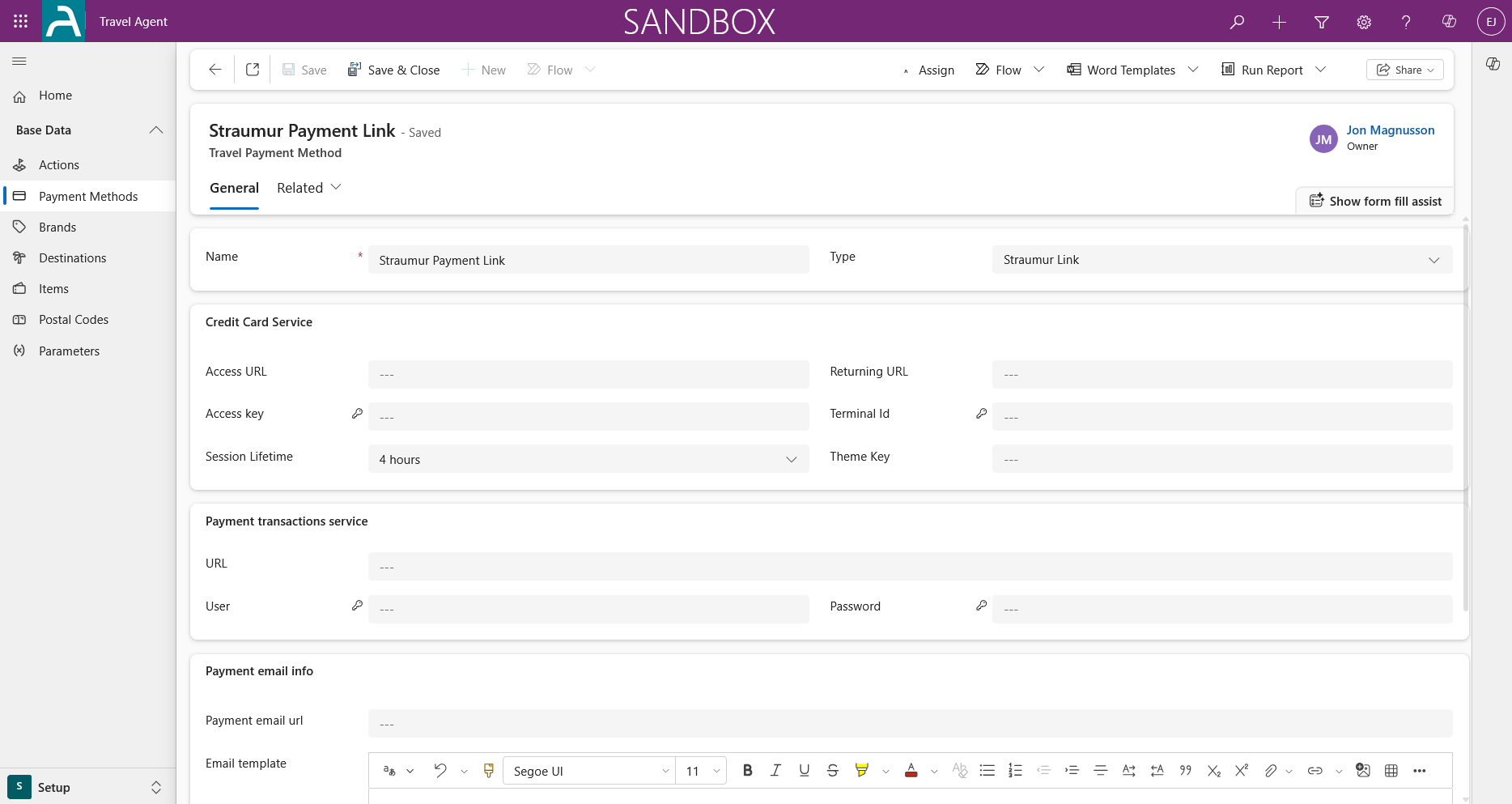
Task: Open Payment Methods in sidebar
Action: coord(87,196)
